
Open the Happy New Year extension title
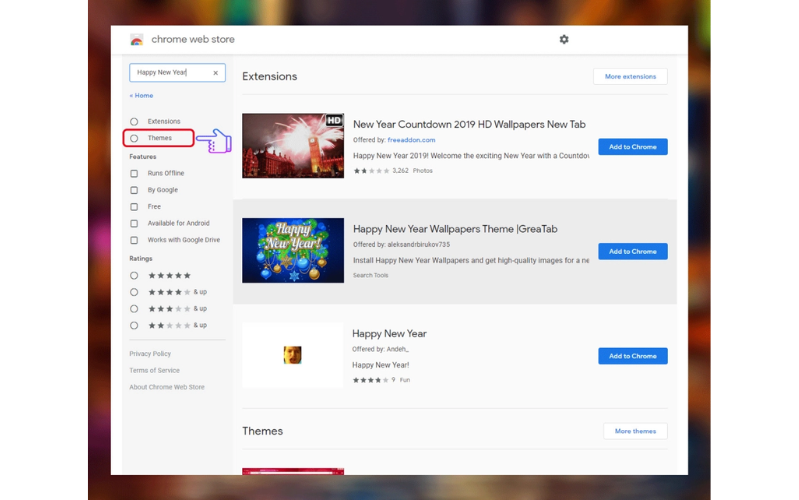point(389,333)
